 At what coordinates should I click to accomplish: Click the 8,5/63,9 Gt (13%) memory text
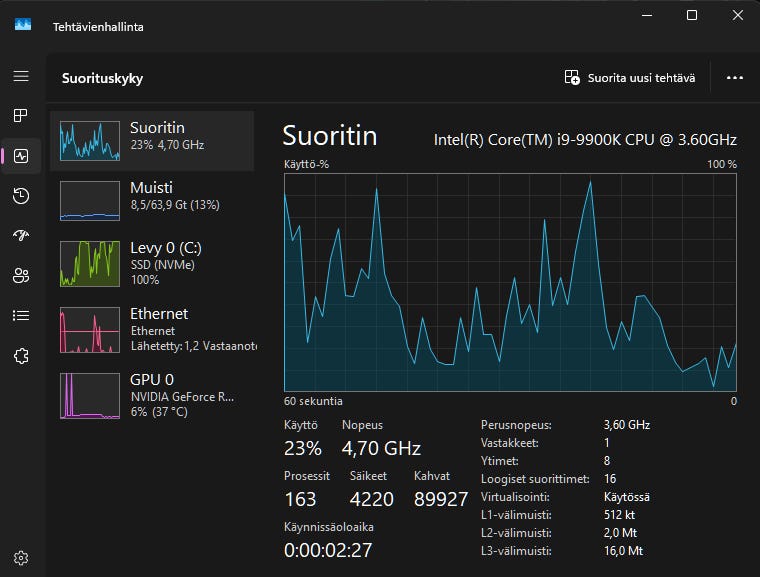point(175,205)
